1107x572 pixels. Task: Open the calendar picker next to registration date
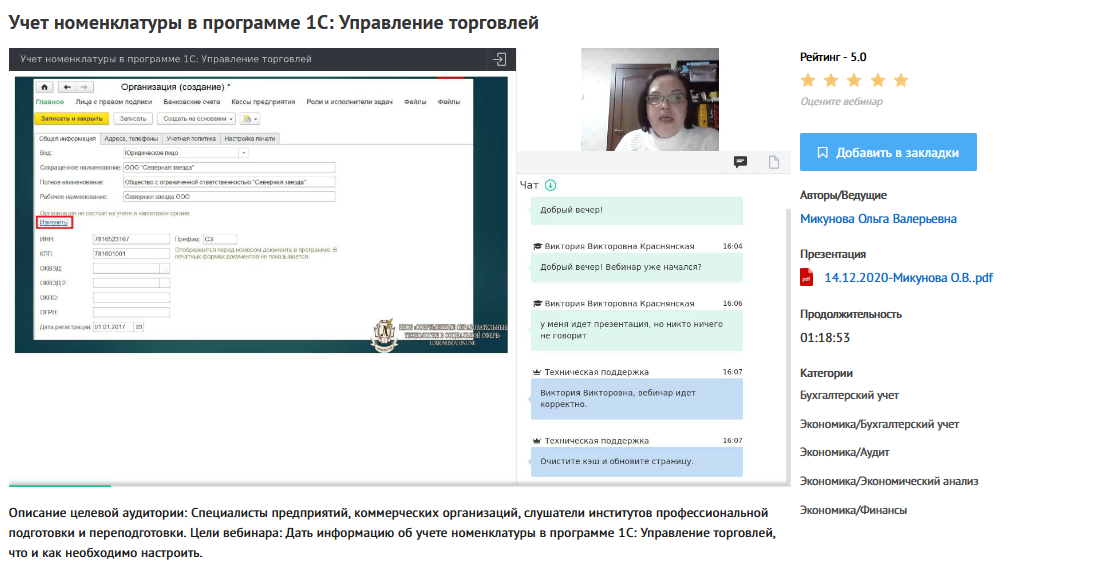pos(140,327)
